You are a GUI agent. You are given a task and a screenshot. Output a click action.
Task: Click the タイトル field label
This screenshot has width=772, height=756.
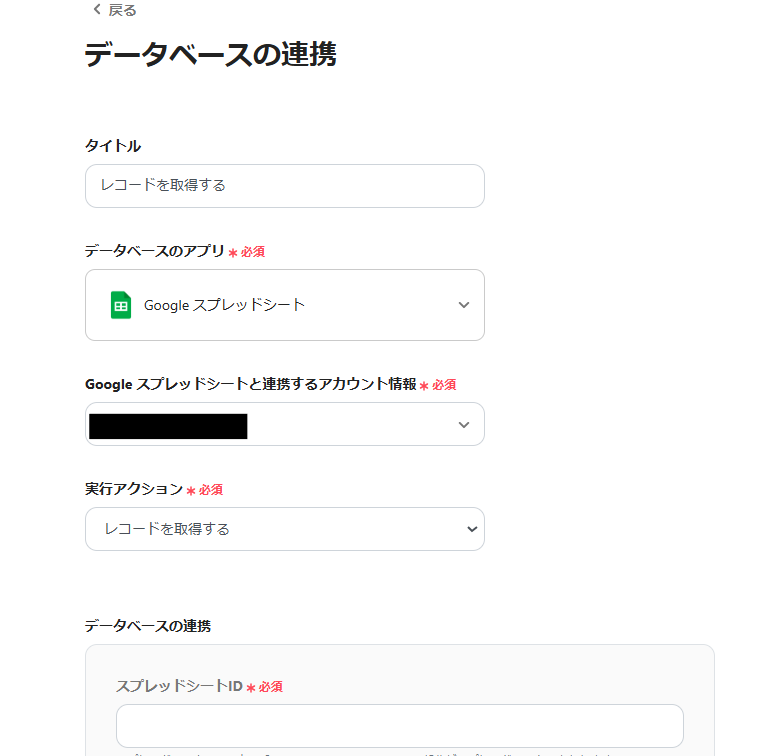pos(113,146)
